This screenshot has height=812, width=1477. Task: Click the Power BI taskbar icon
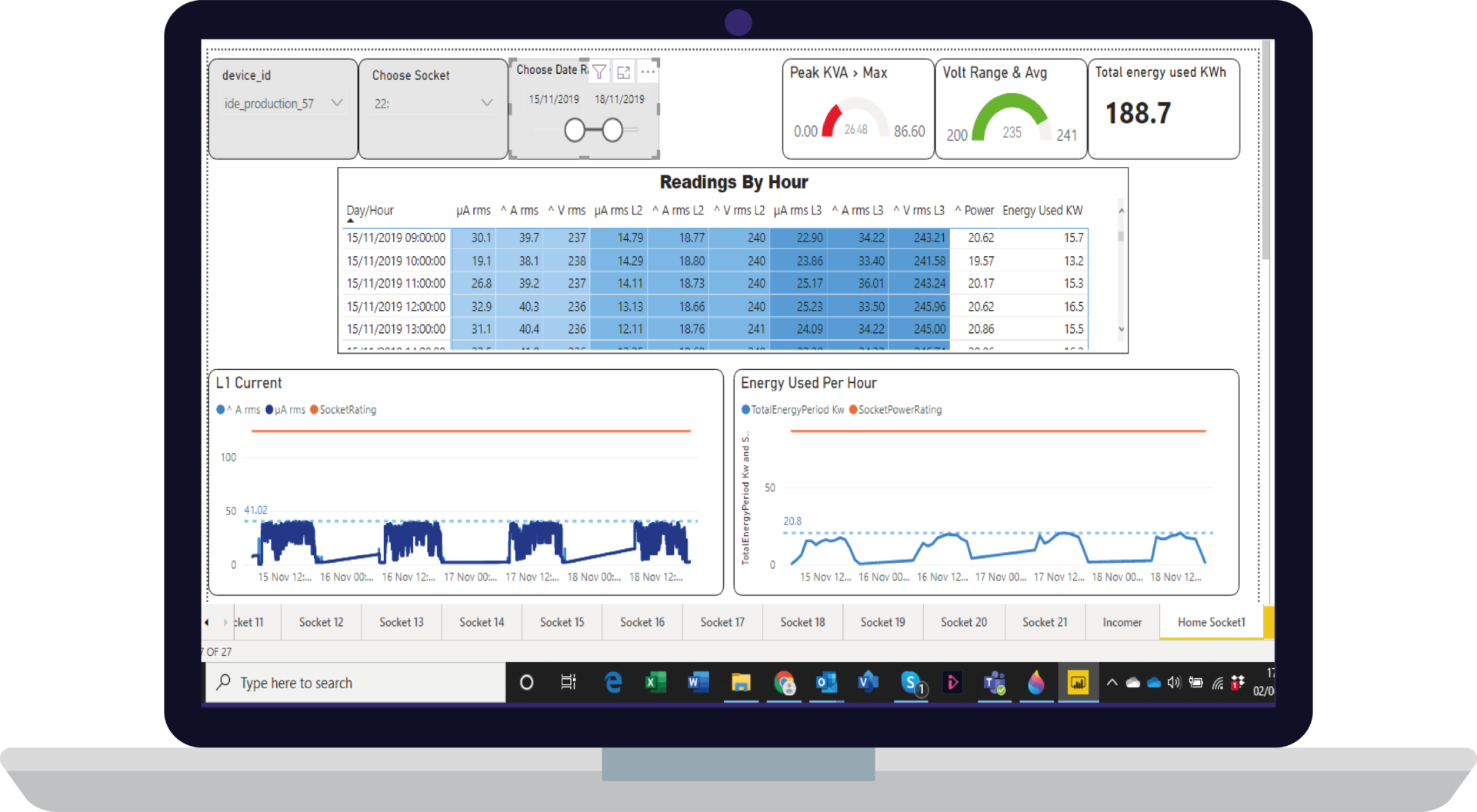[x=1078, y=682]
